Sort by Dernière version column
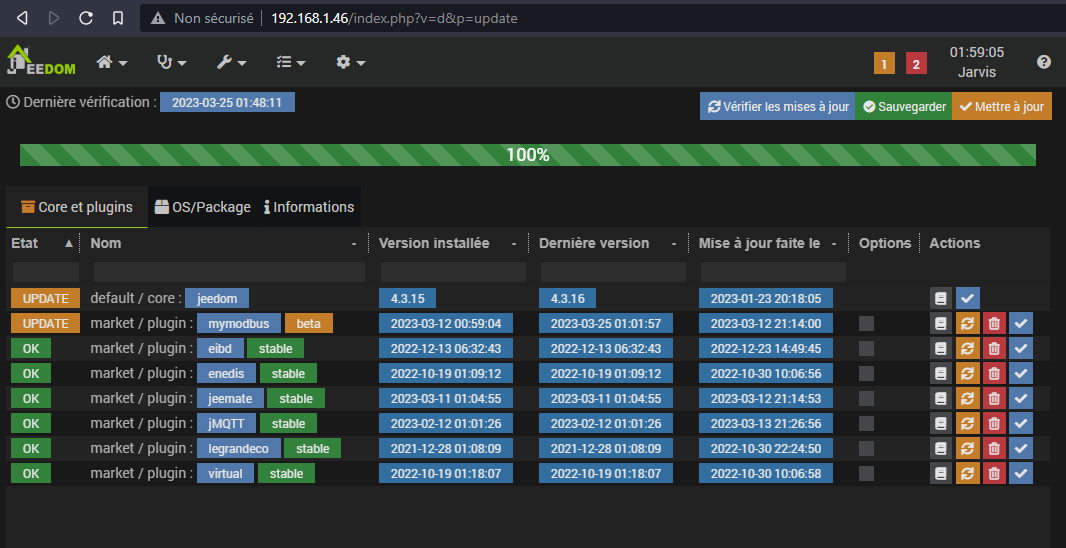Viewport: 1066px width, 548px height. point(608,243)
